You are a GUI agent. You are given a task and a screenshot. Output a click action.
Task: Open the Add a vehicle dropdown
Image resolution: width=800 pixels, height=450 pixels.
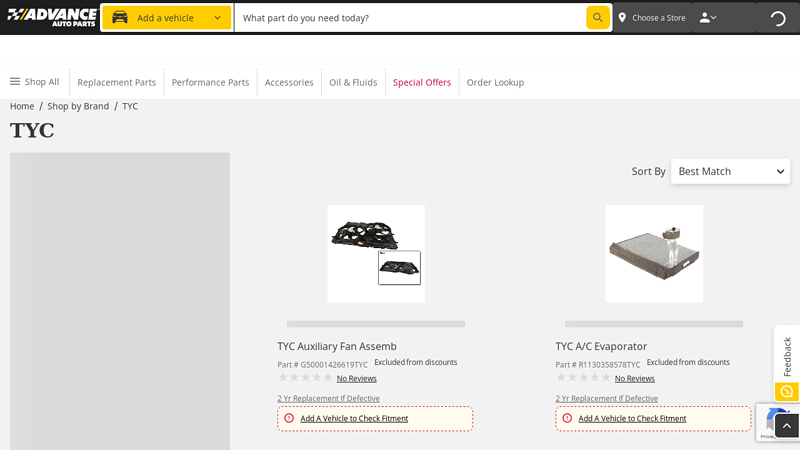point(167,18)
